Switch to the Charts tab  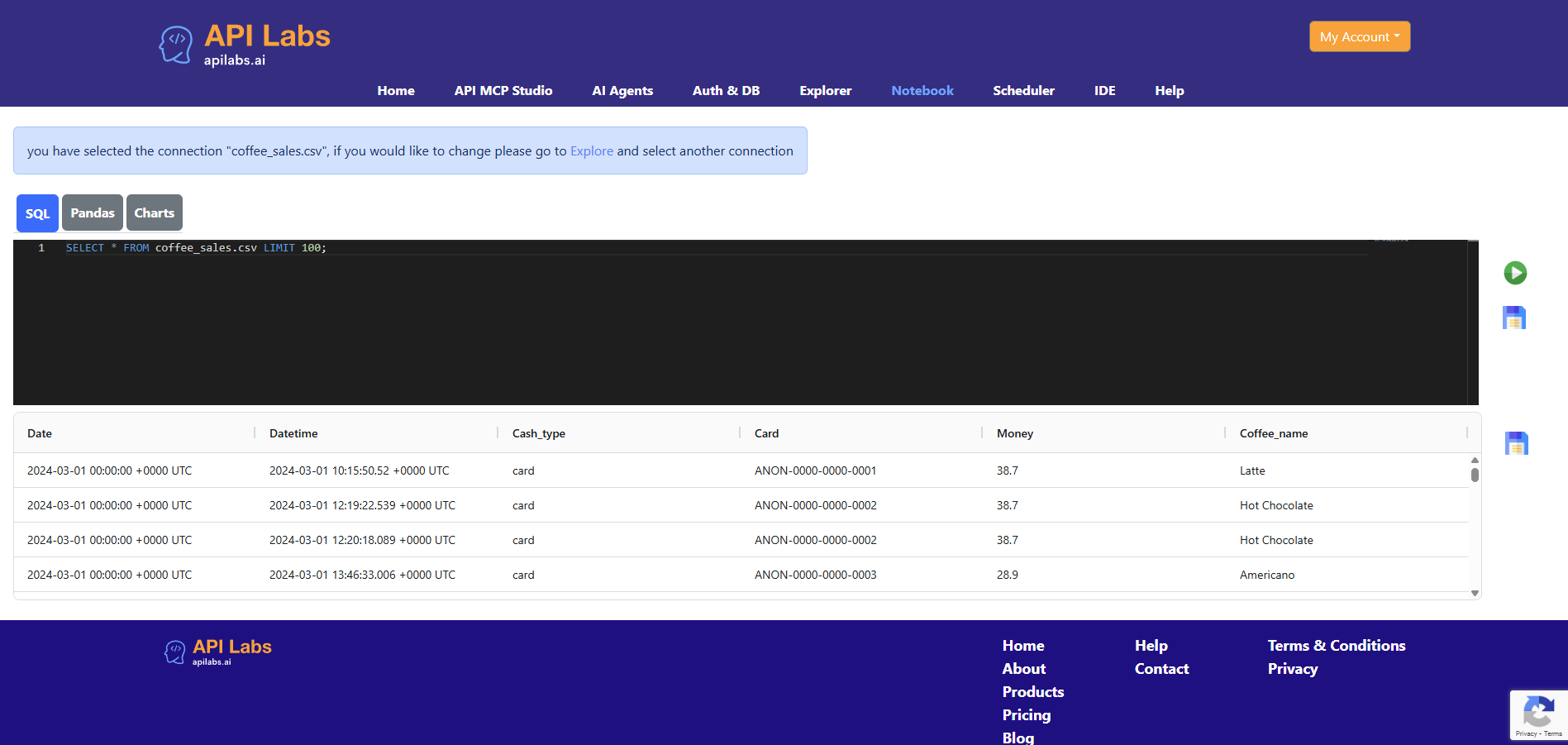click(155, 213)
